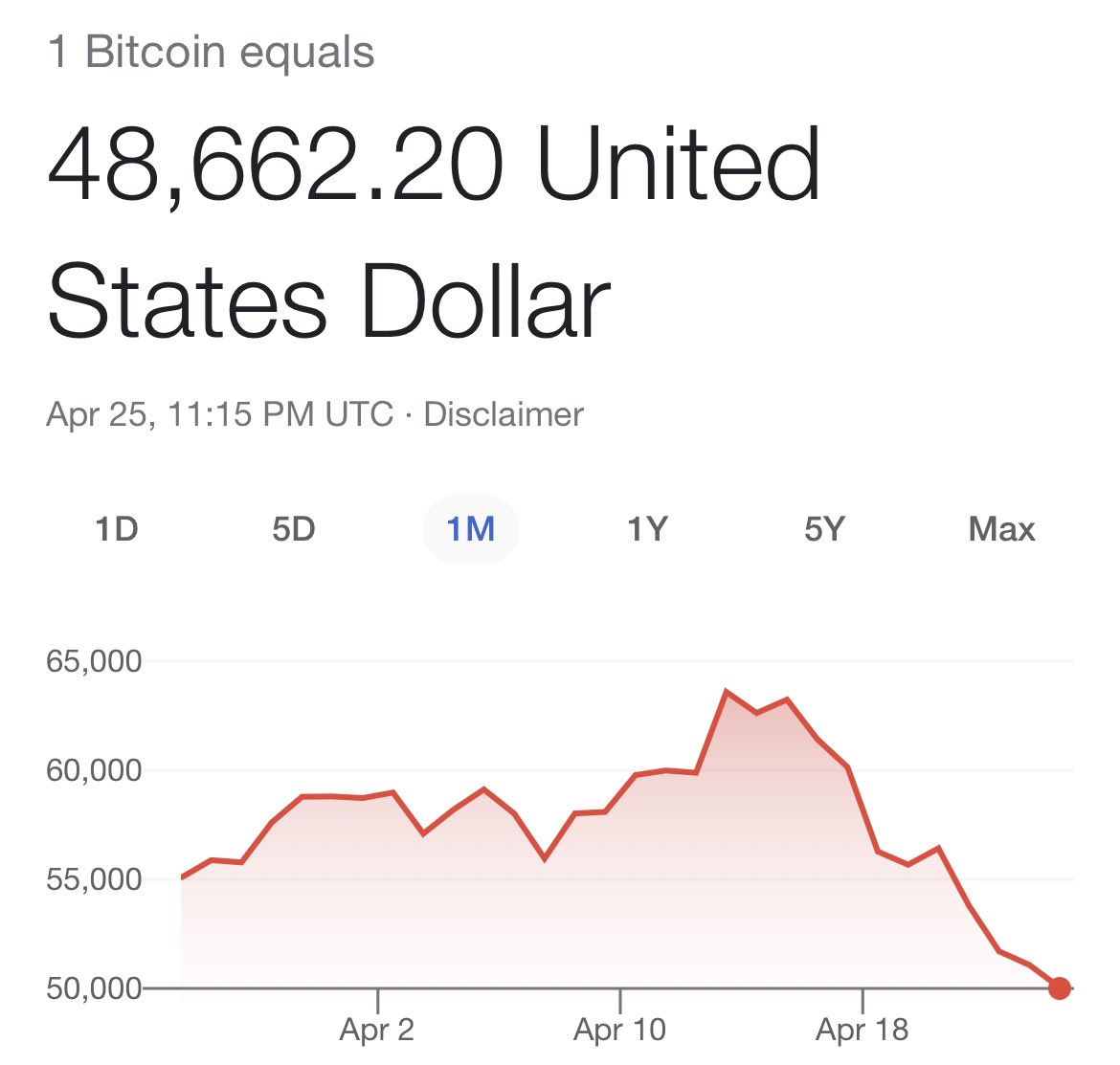Screen dimensions: 1120x1065
Task: Click the Apr 2 date label
Action: (x=377, y=1031)
